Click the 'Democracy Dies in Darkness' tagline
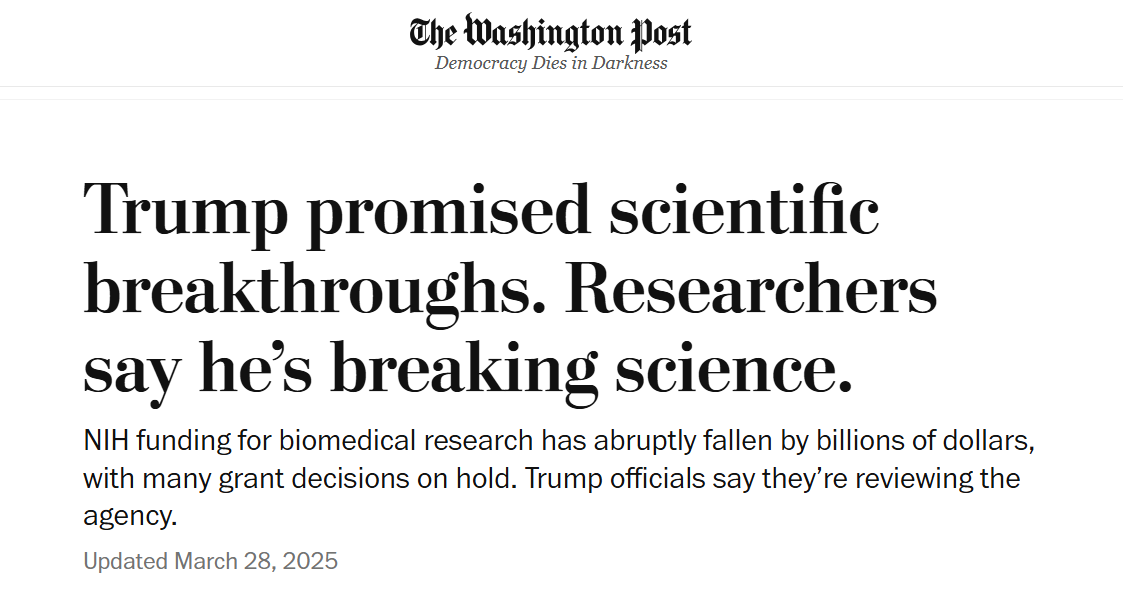 551,63
